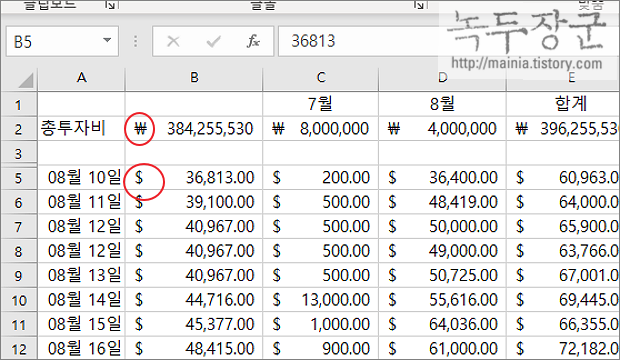Select cell with 44,716.00
This screenshot has width=620, height=360.
194,300
